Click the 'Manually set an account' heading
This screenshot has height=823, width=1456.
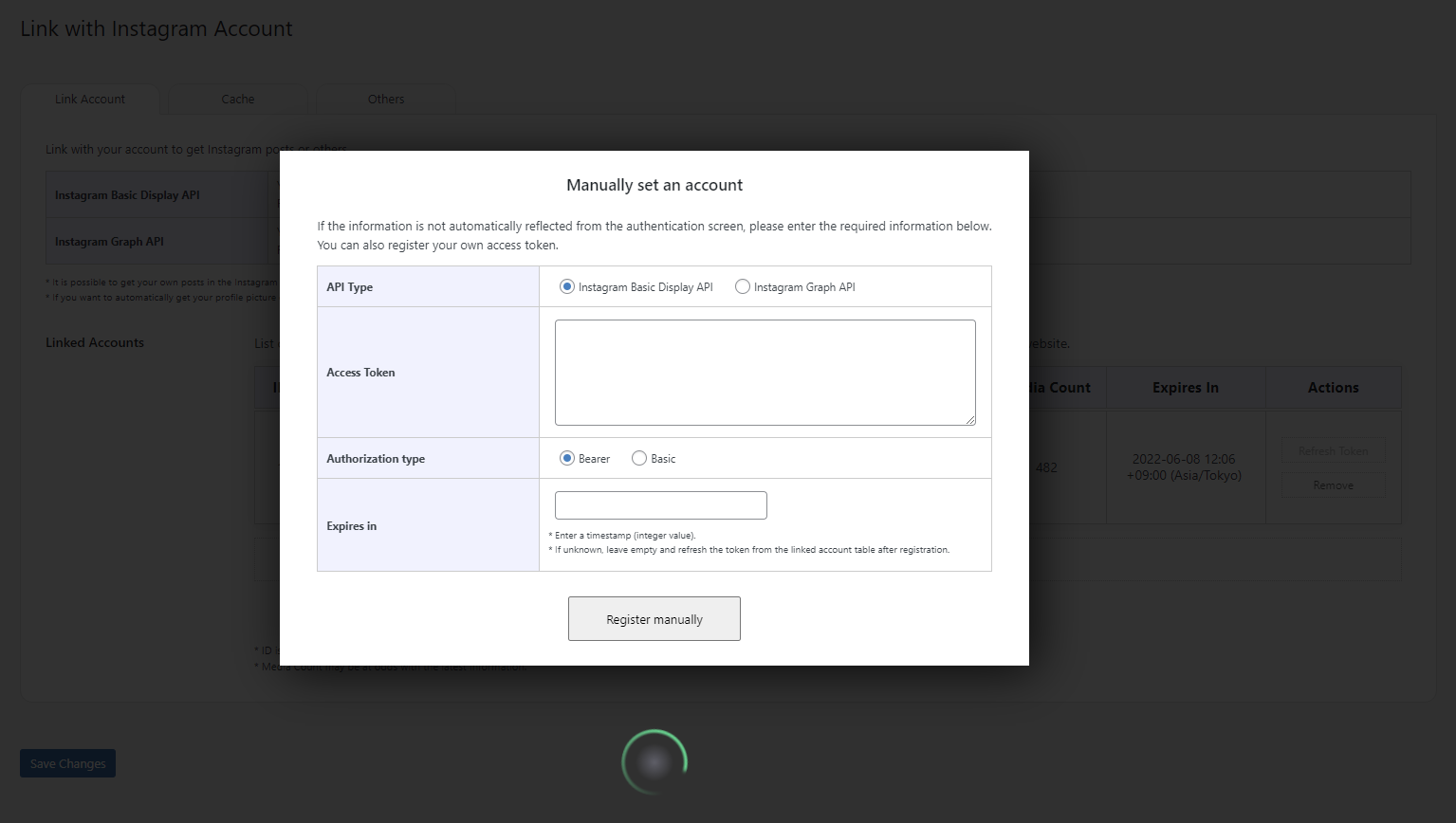click(654, 185)
